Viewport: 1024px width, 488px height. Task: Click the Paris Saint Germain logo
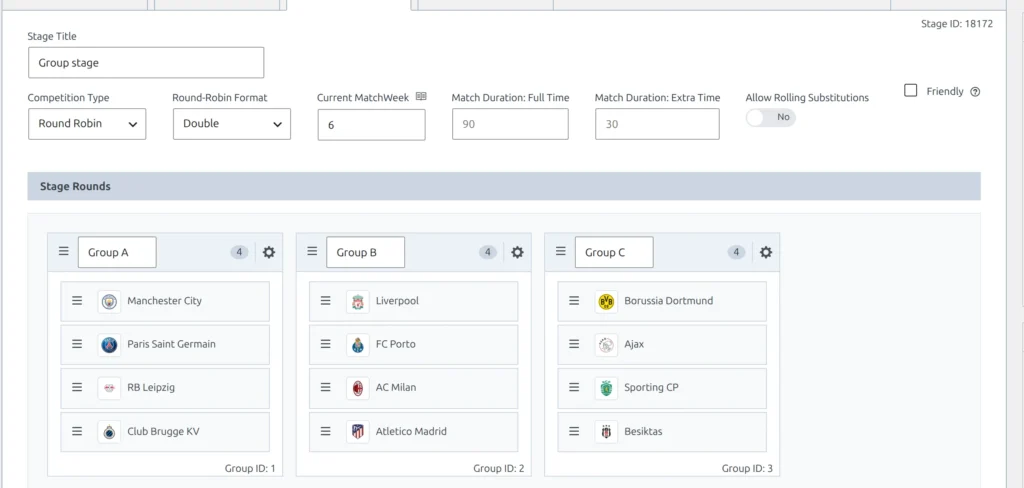109,344
